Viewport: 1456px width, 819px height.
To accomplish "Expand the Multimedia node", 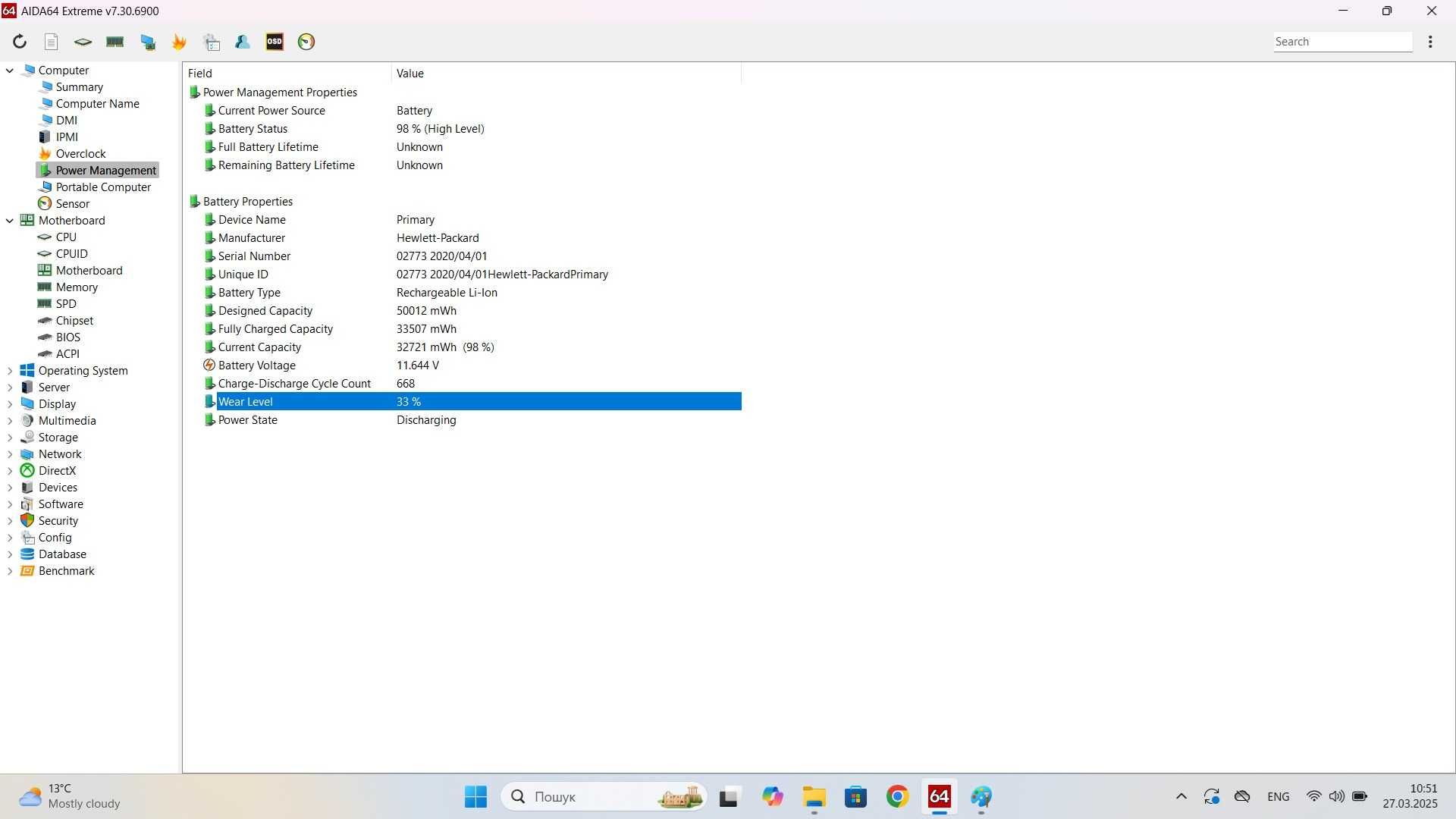I will 10,421.
